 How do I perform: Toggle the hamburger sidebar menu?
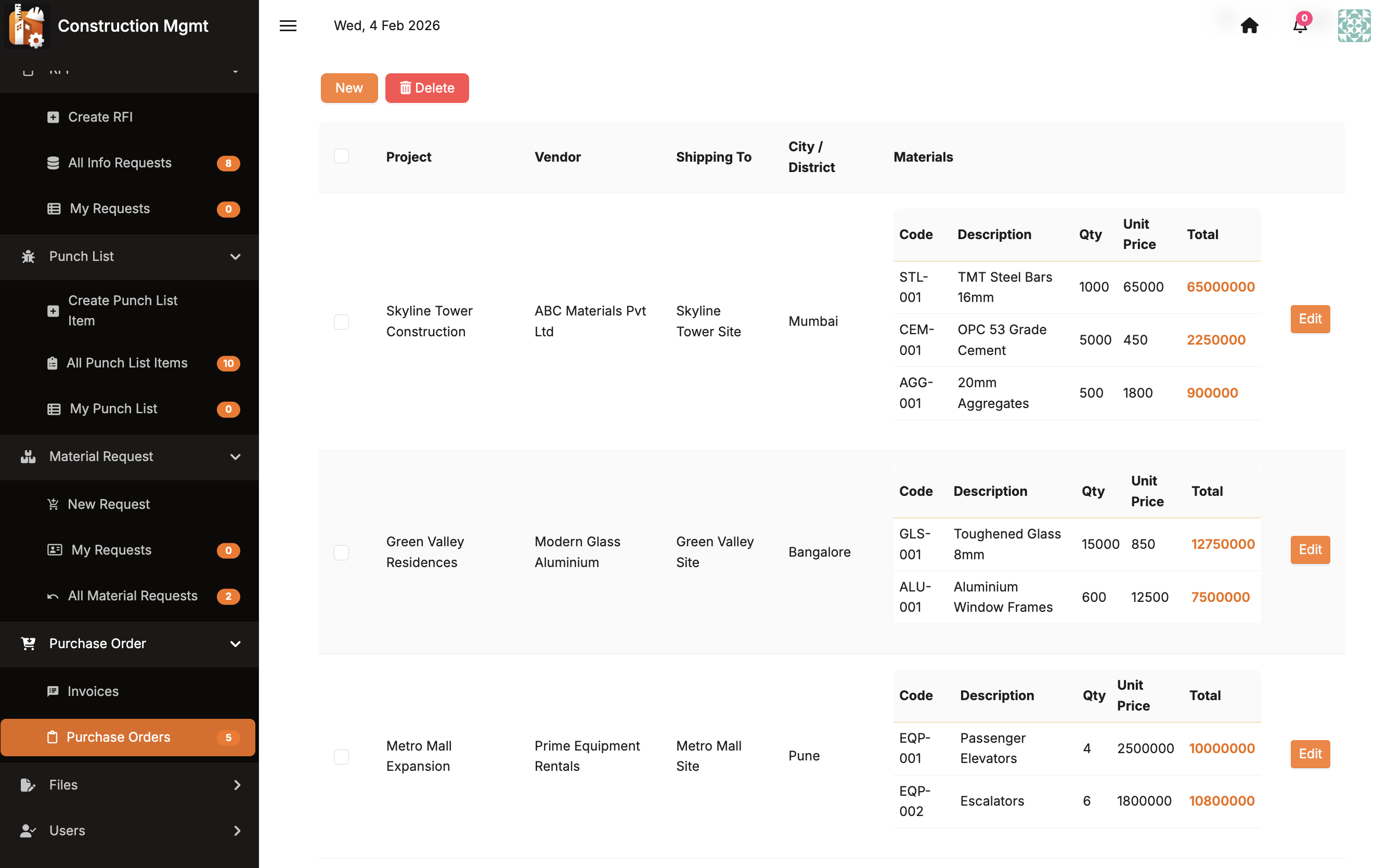point(288,26)
